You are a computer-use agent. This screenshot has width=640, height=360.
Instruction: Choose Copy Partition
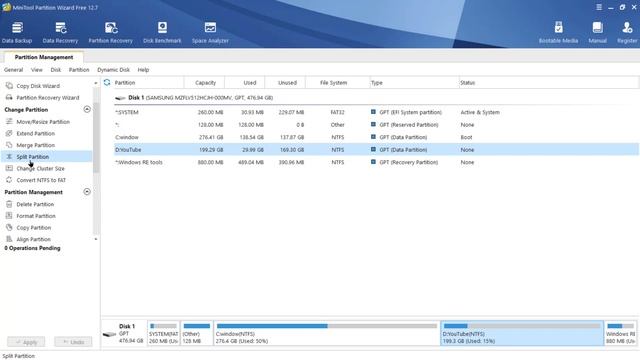33,228
